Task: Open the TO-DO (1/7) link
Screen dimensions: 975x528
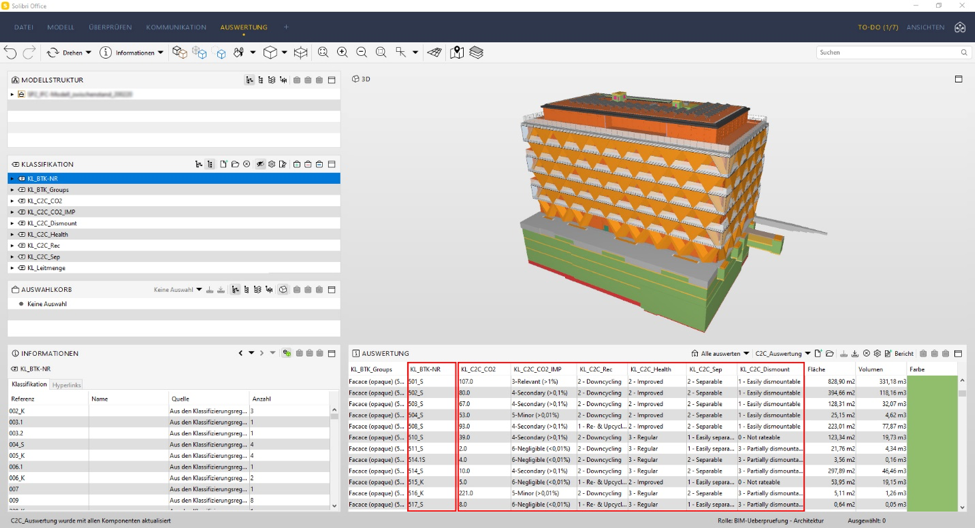Action: (877, 27)
